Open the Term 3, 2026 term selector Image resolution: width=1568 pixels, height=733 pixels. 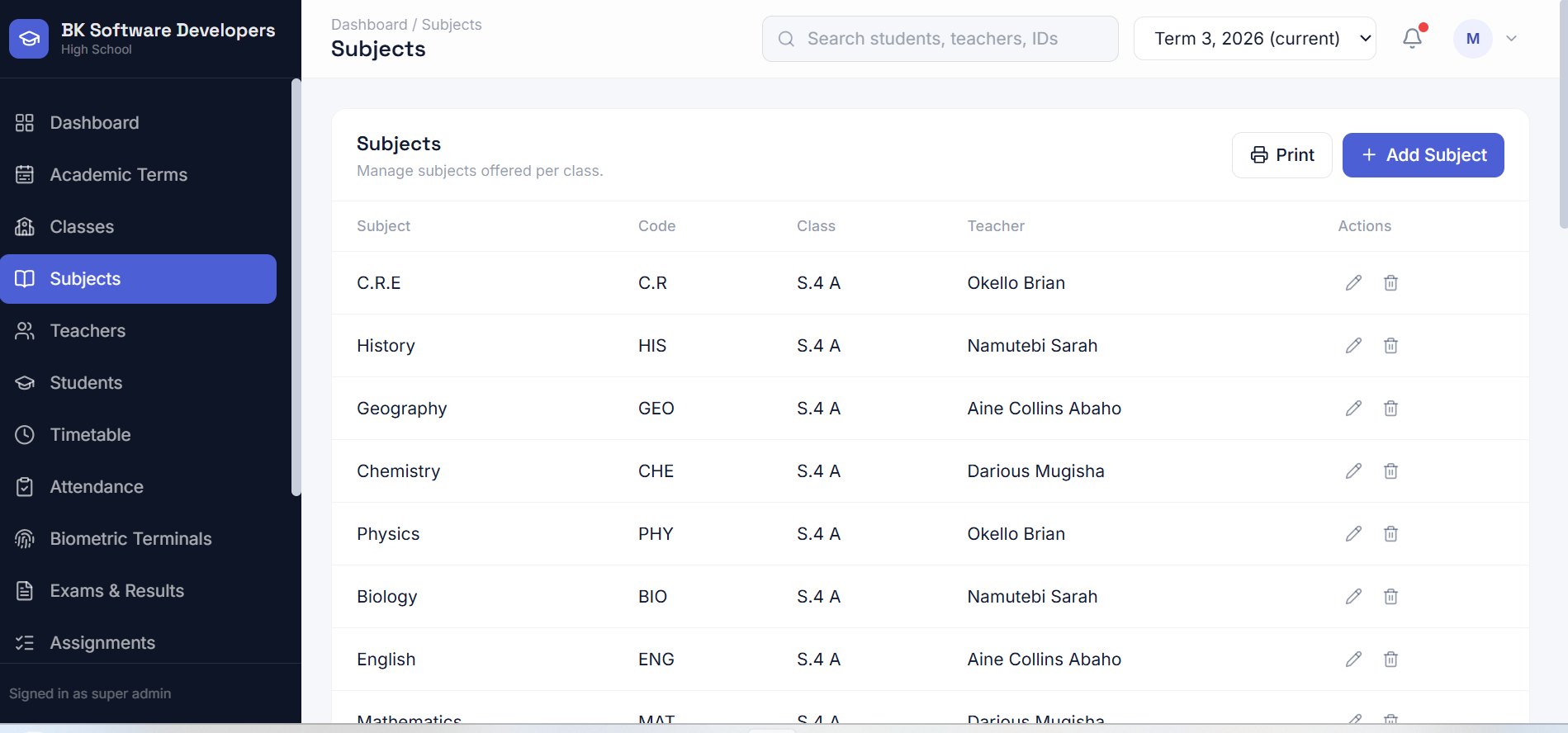click(1255, 39)
